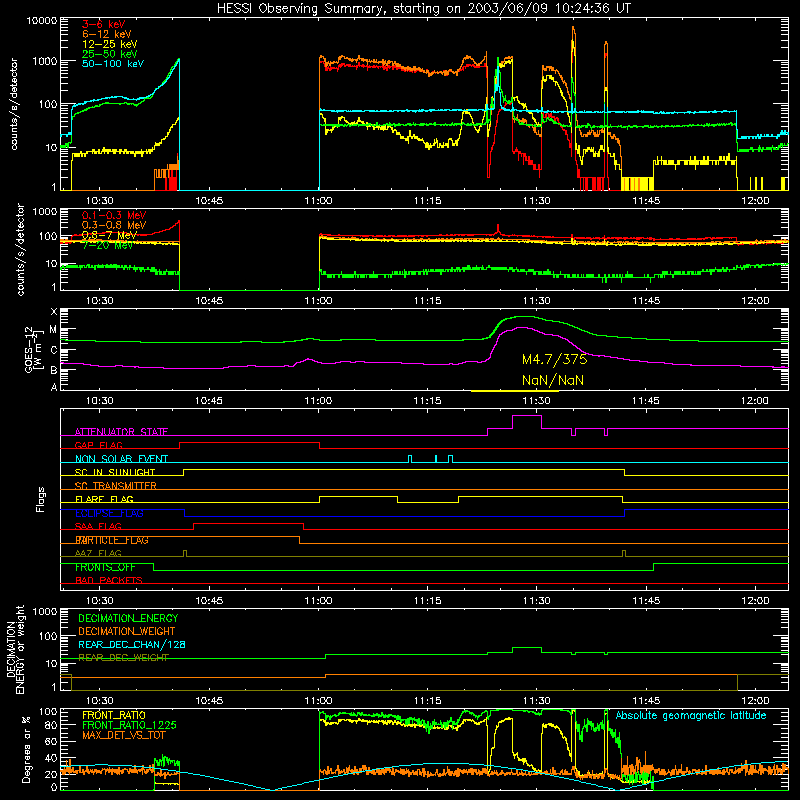The image size is (800, 800).
Task: Click the 10000 tick label in the top panel
Action: click(x=42, y=20)
